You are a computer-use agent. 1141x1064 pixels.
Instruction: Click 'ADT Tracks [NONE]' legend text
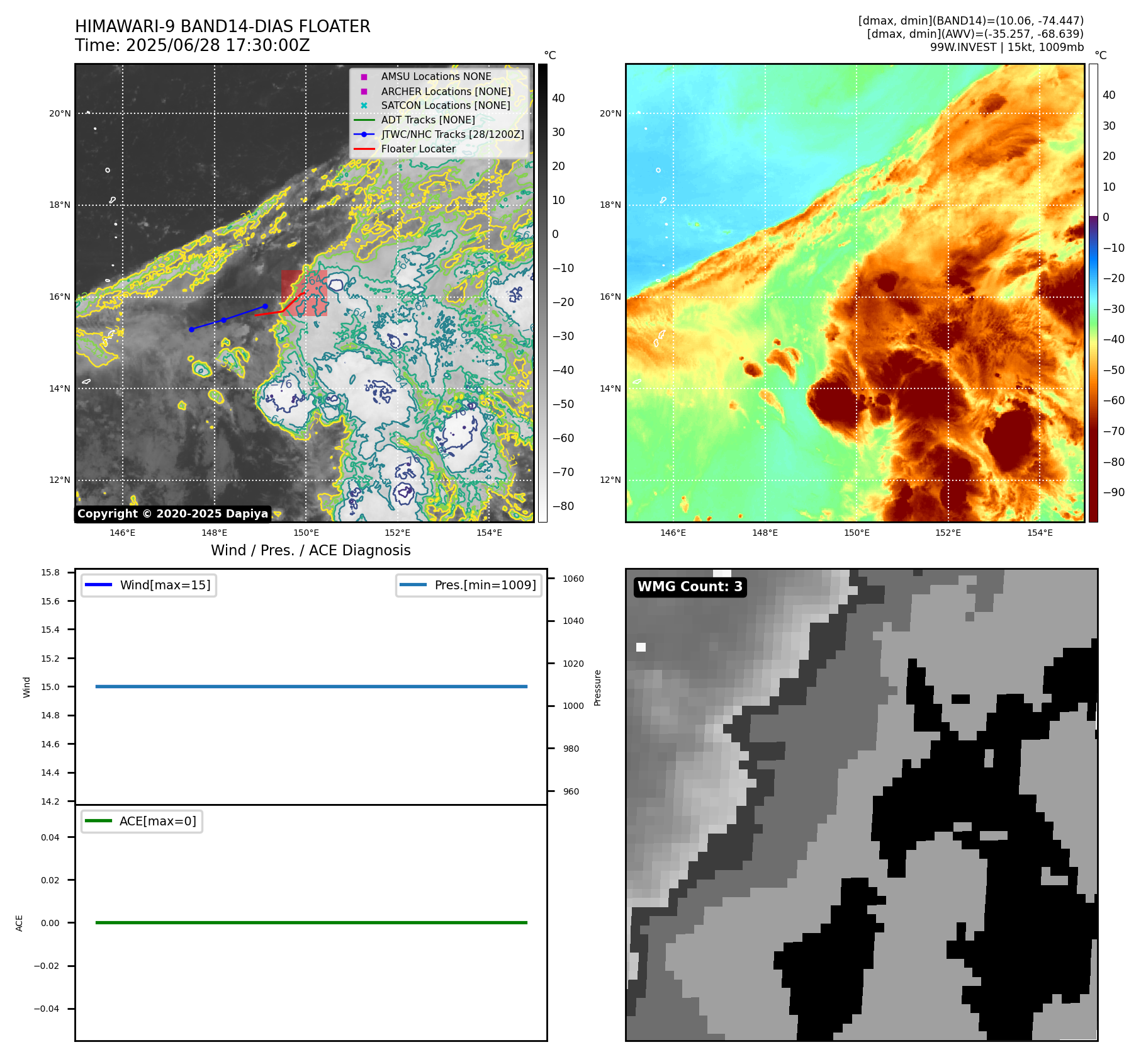(x=428, y=120)
